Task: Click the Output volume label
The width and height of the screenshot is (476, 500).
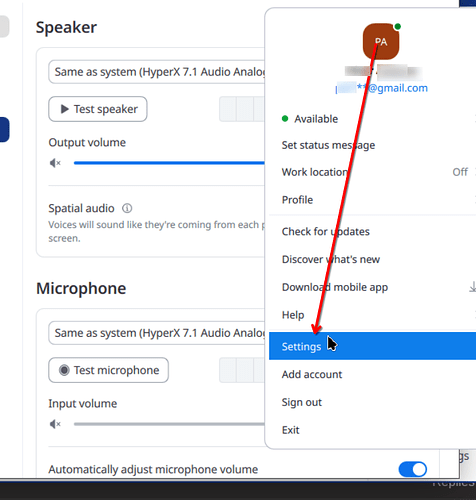Action: click(87, 143)
